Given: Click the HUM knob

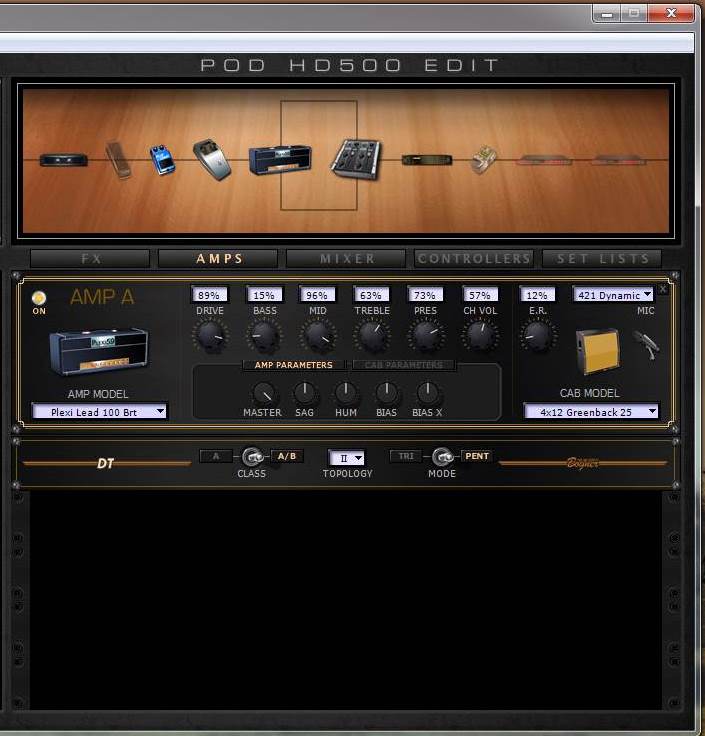Looking at the screenshot, I should [x=346, y=393].
